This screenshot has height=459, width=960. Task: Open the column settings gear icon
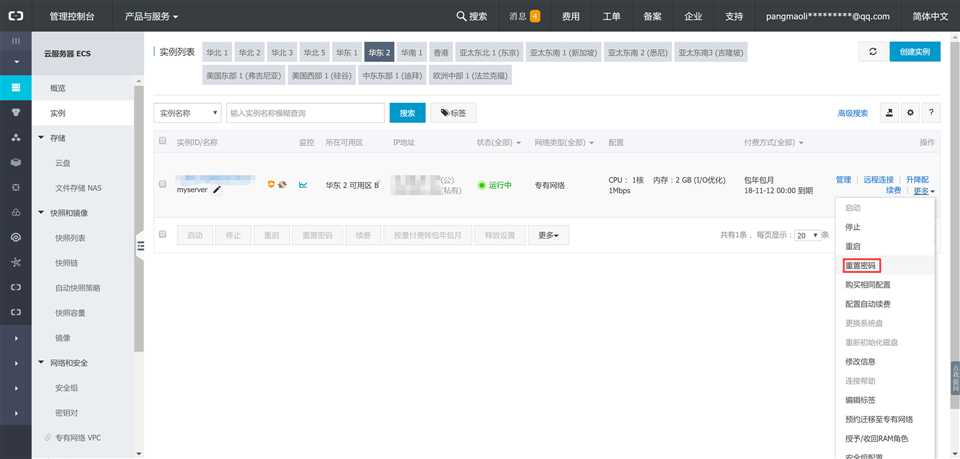point(910,113)
